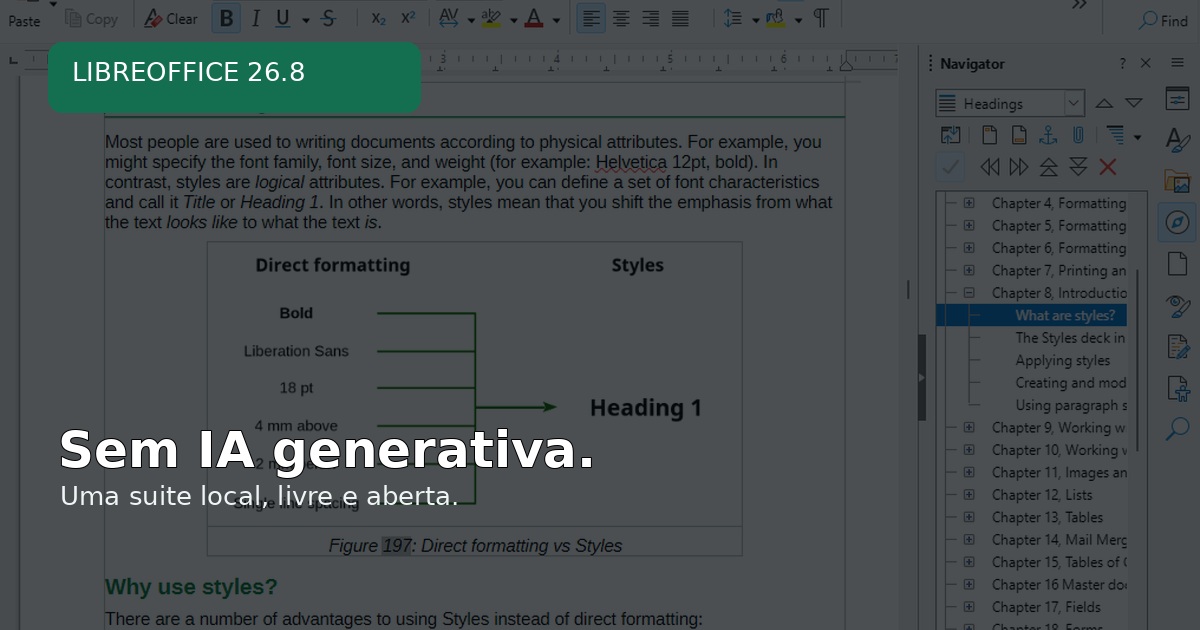1200x630 pixels.
Task: Open the Line Spacing dropdown arrow
Action: click(x=755, y=19)
